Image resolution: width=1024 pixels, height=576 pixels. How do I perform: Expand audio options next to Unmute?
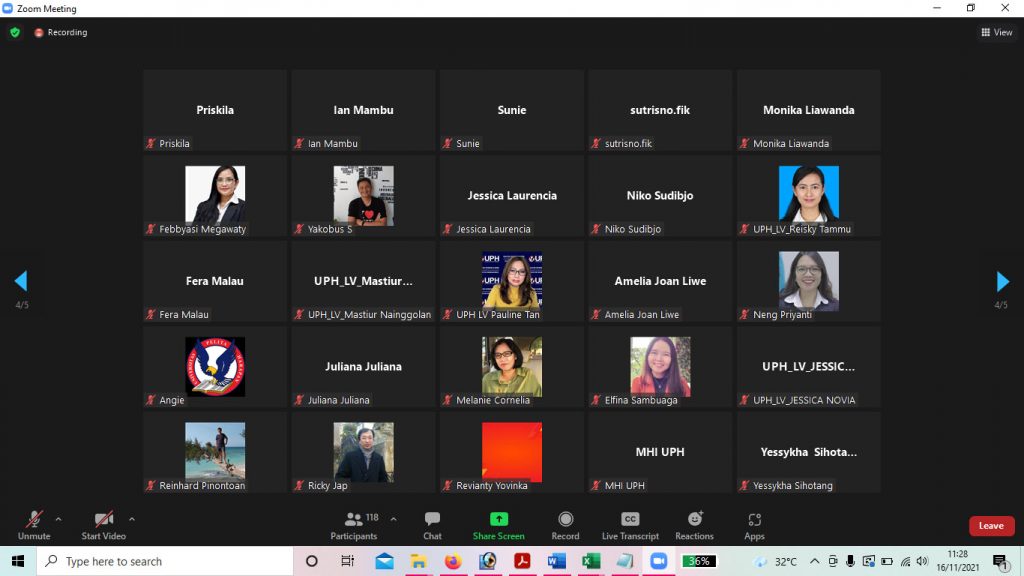click(x=58, y=519)
